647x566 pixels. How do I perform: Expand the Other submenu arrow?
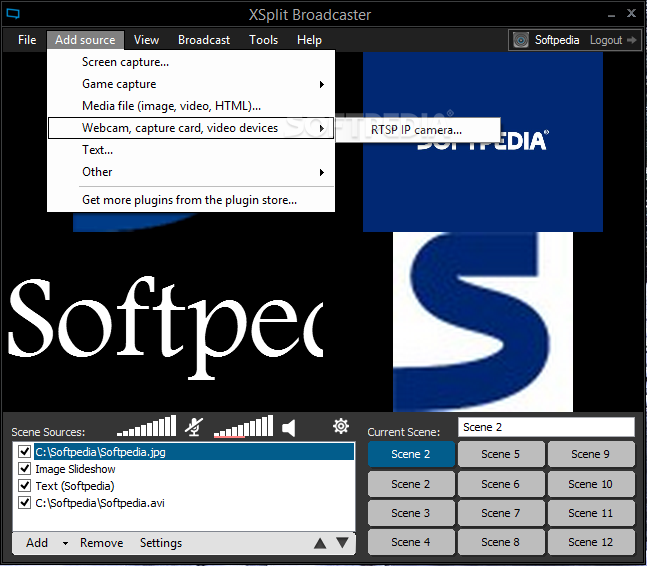coord(321,172)
